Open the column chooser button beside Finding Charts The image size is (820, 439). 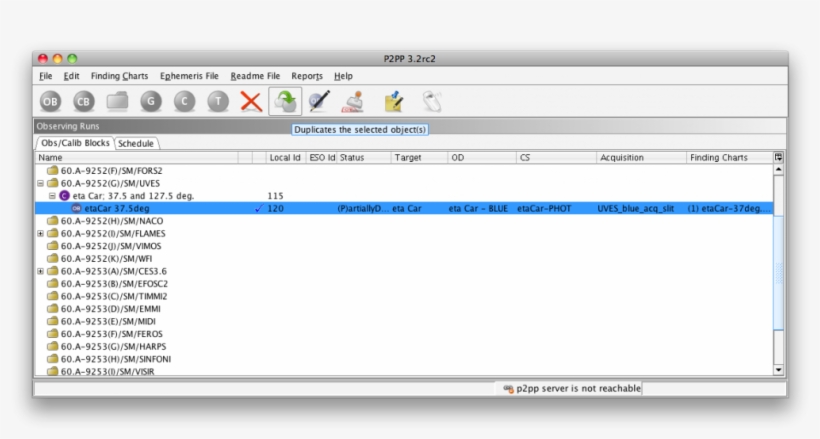click(x=779, y=158)
